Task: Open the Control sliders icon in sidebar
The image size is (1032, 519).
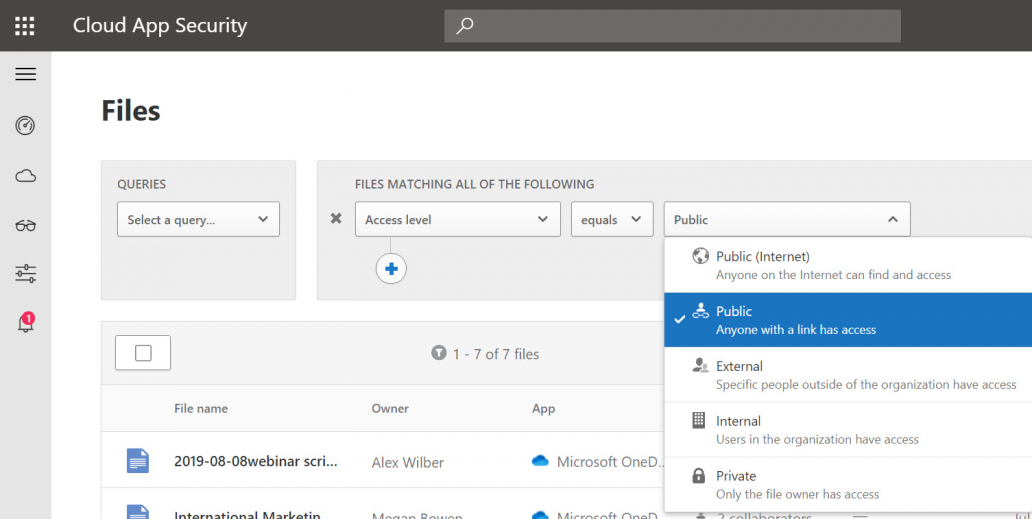Action: [25, 273]
